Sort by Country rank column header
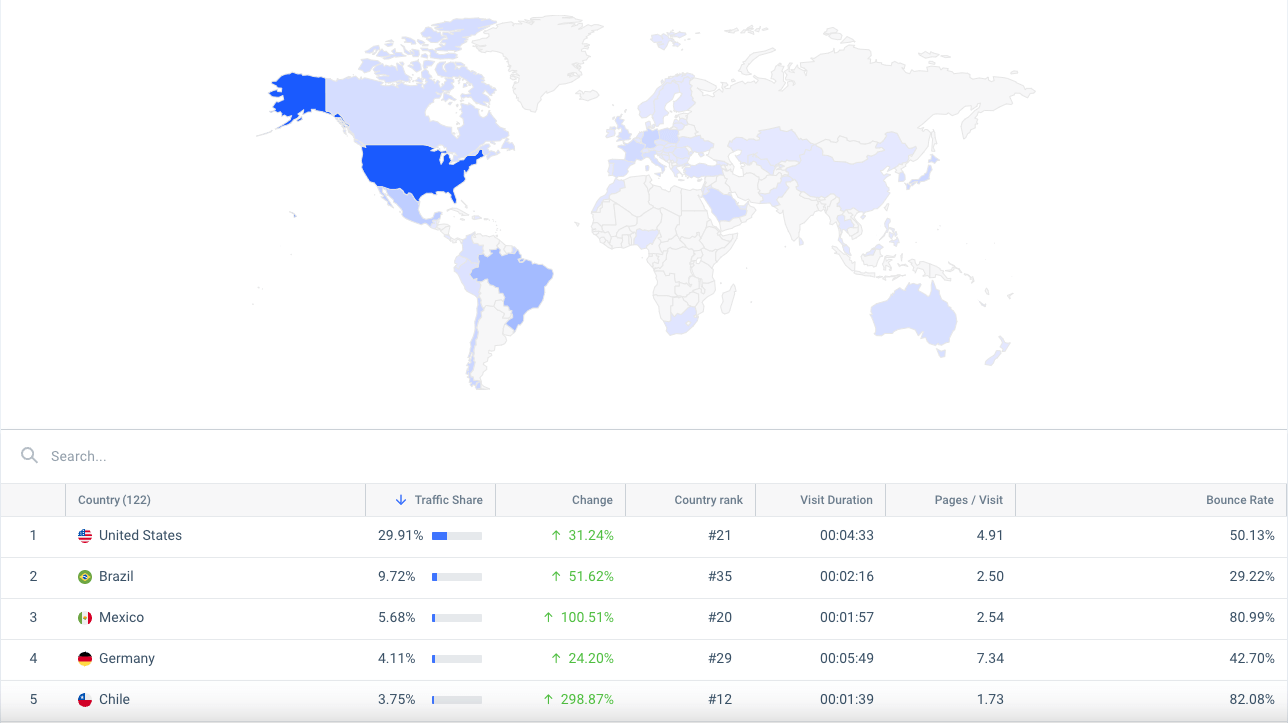Screen dimensions: 1288x723 708,500
